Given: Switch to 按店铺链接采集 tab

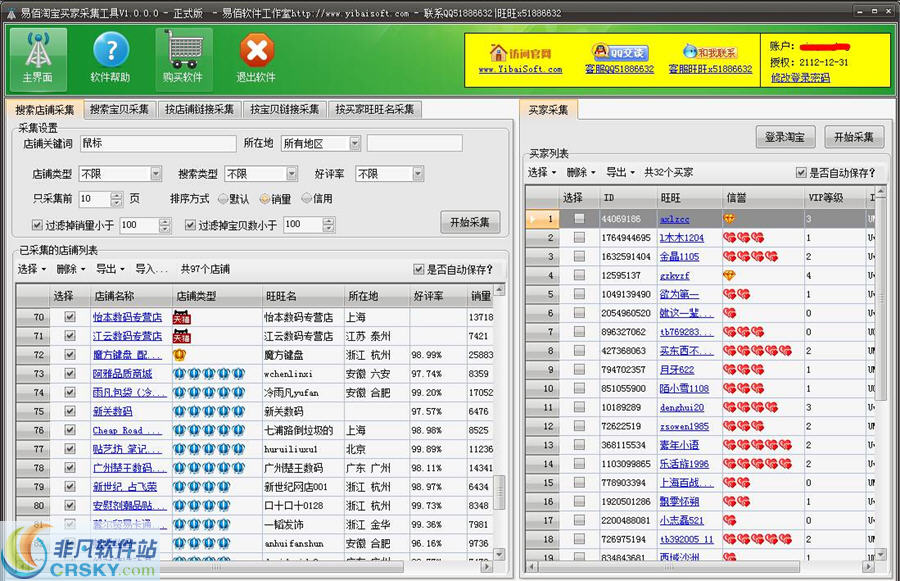Looking at the screenshot, I should click(199, 109).
